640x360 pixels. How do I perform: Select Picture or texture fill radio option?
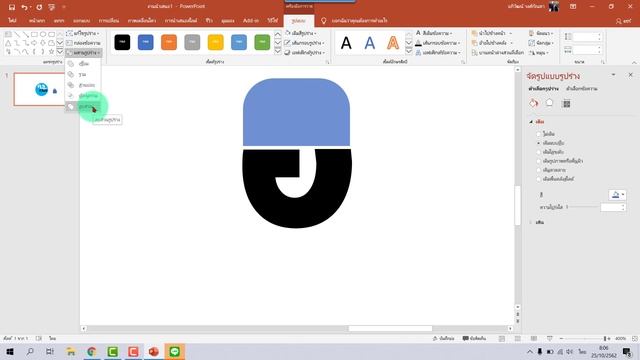click(x=538, y=161)
